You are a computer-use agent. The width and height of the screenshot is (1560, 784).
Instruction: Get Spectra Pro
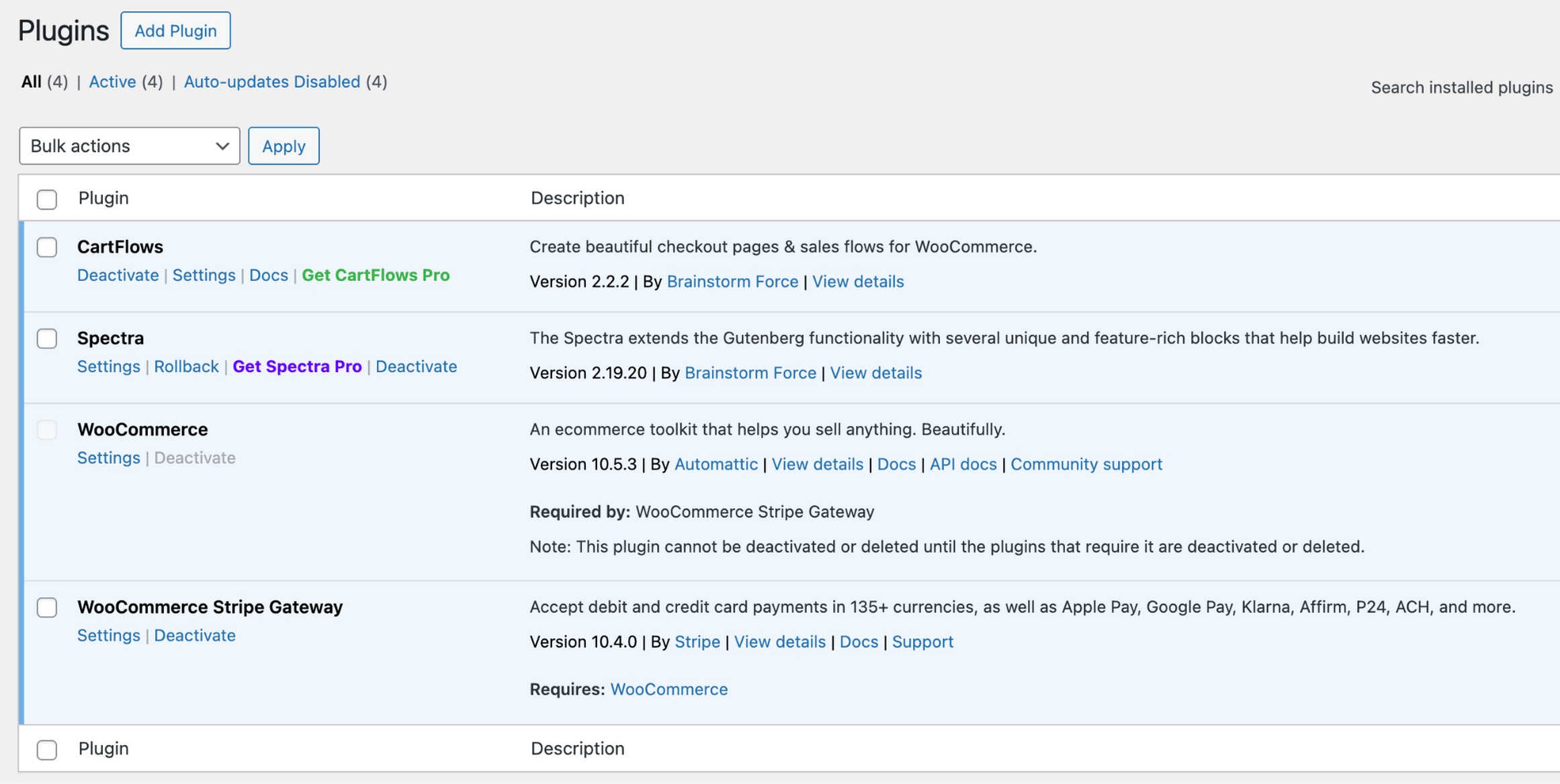point(298,366)
